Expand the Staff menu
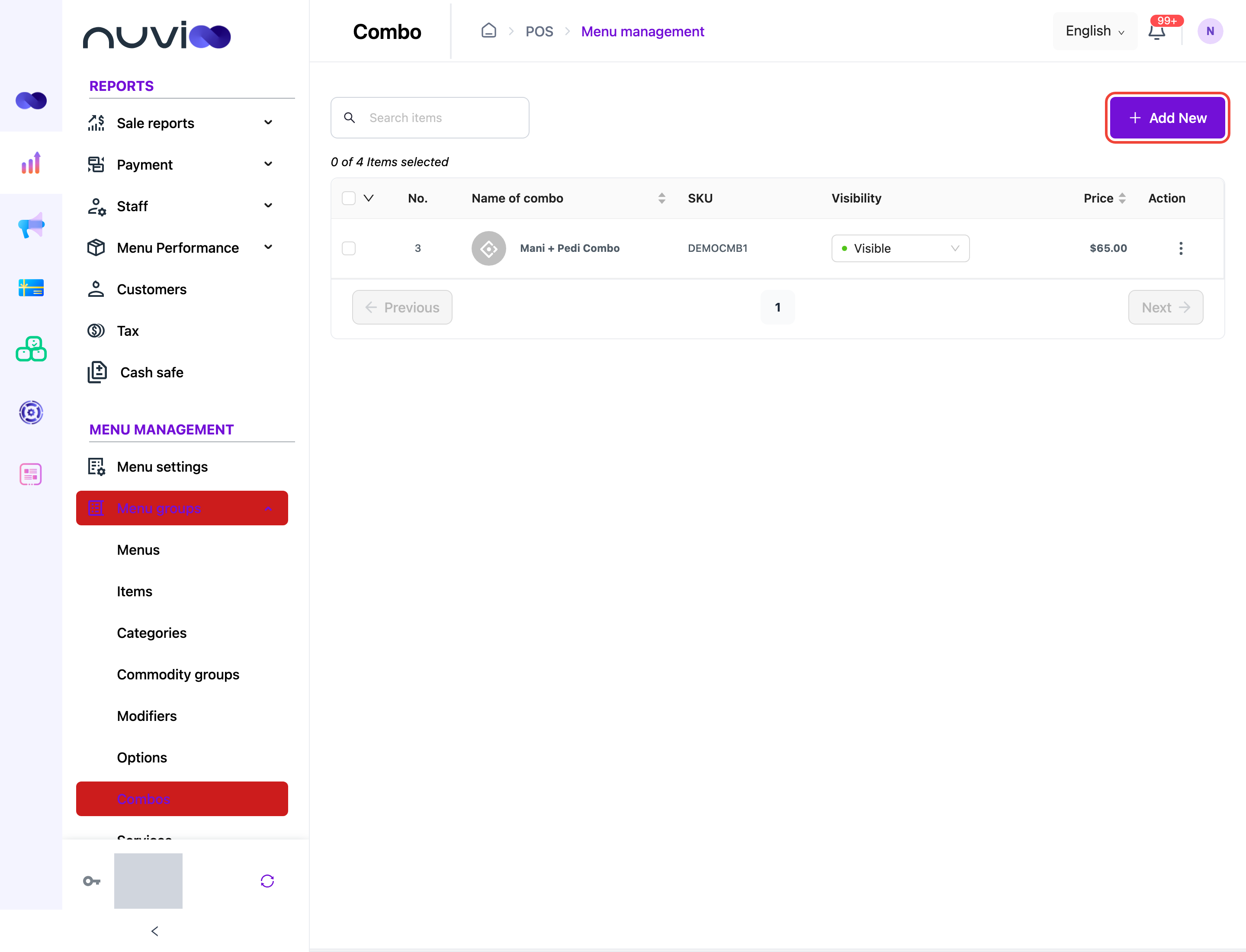The image size is (1246, 952). [x=182, y=206]
